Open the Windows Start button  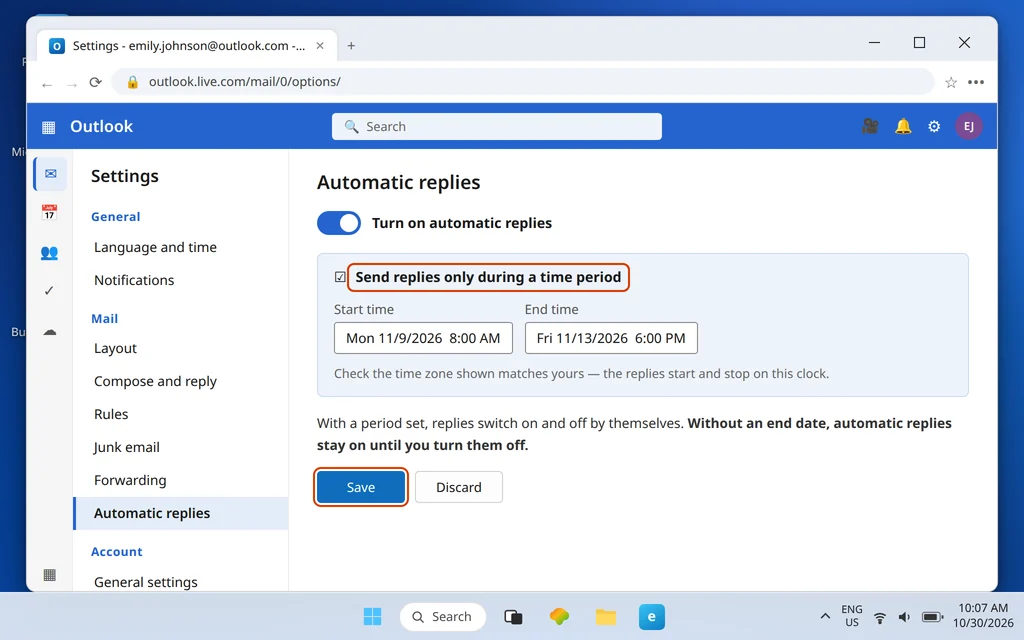372,616
